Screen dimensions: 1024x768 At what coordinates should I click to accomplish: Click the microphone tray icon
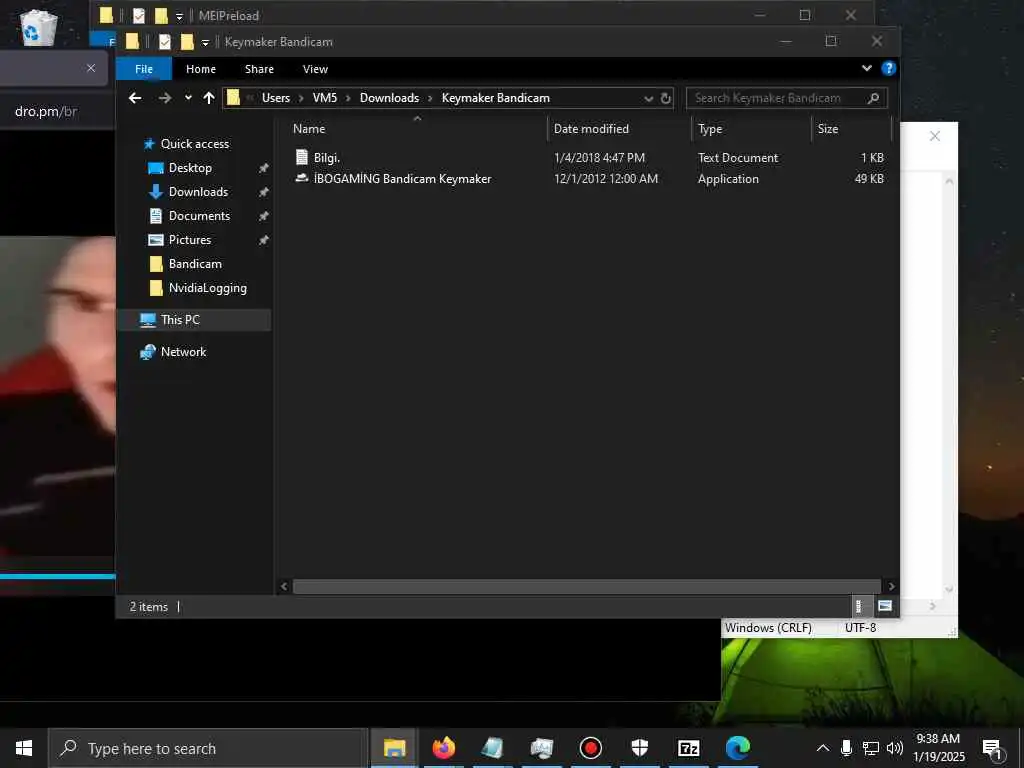click(846, 748)
